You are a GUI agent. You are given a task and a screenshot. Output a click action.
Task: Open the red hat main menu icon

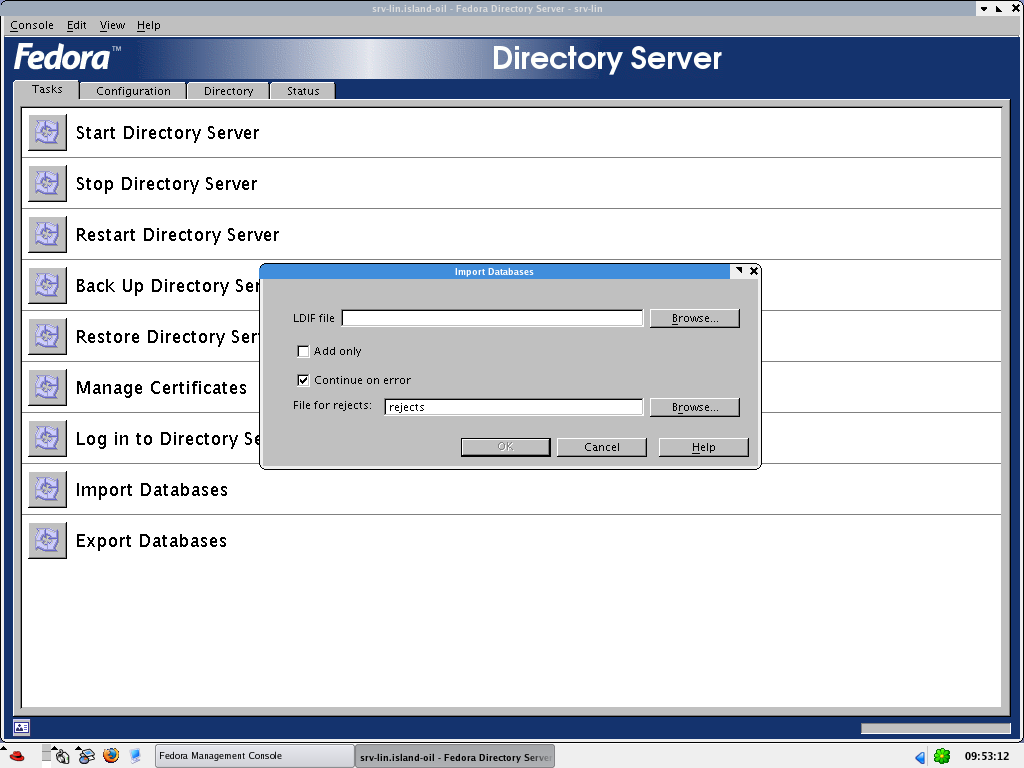(16, 756)
